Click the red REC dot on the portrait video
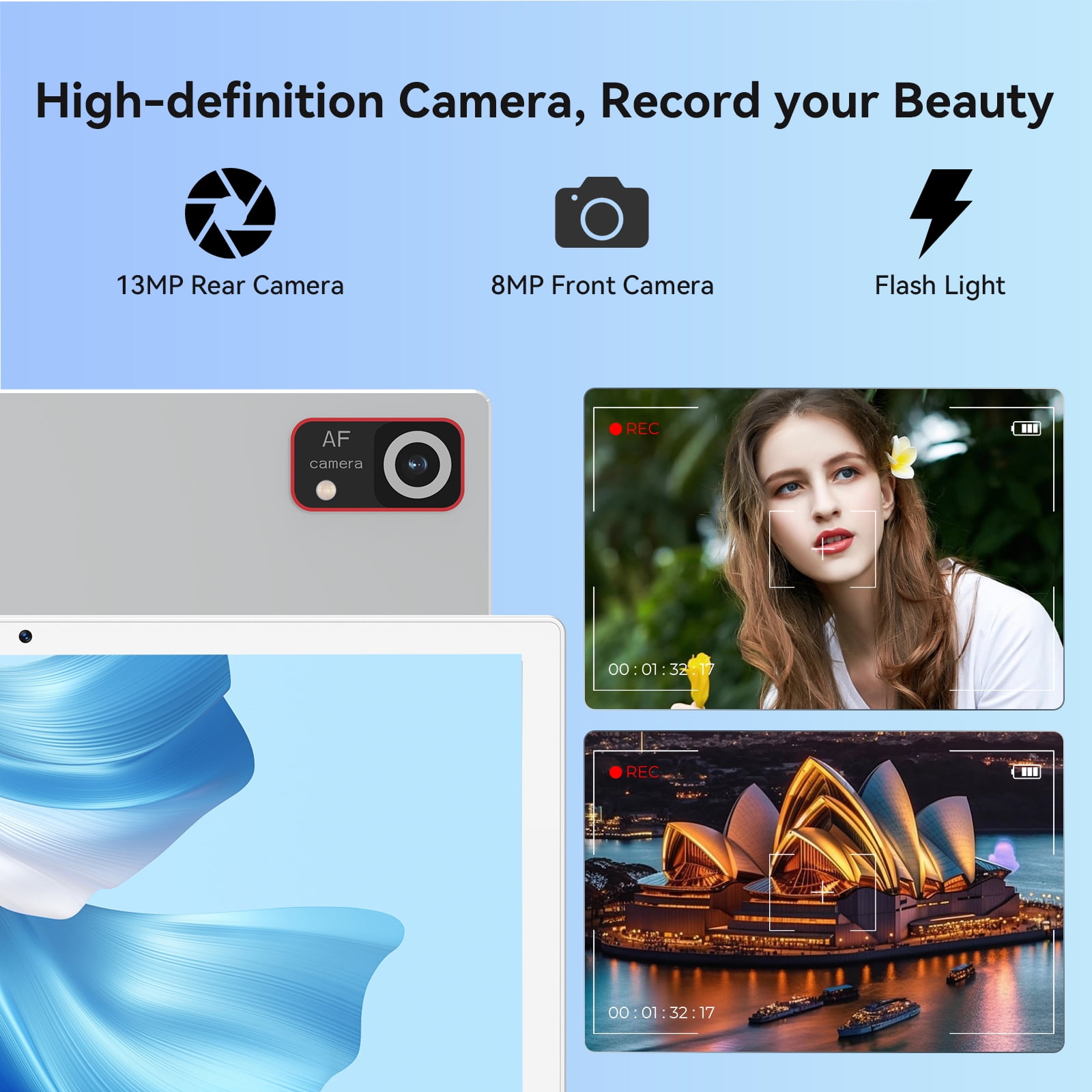 click(616, 429)
